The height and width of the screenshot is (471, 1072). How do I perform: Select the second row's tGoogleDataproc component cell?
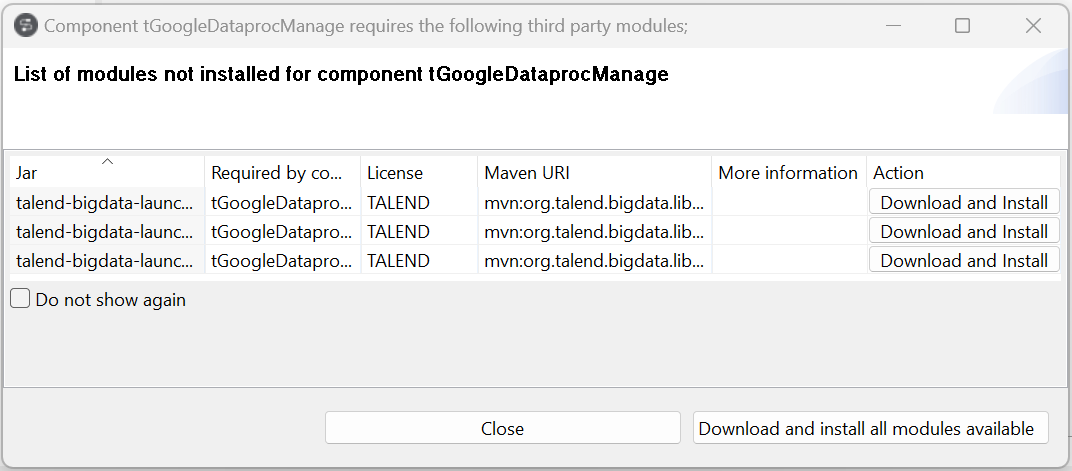tap(282, 232)
